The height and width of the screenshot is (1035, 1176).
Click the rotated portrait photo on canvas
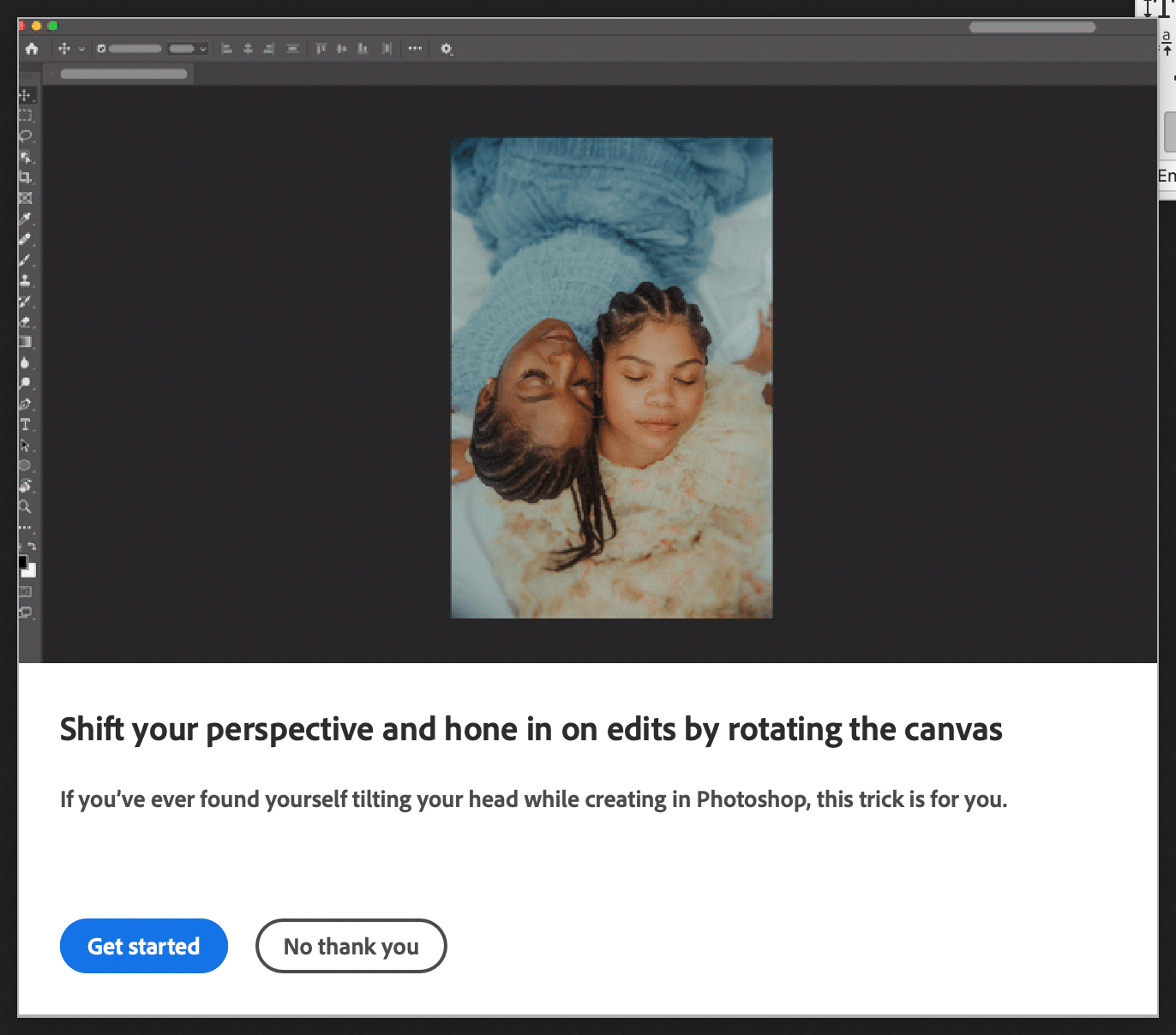click(611, 378)
